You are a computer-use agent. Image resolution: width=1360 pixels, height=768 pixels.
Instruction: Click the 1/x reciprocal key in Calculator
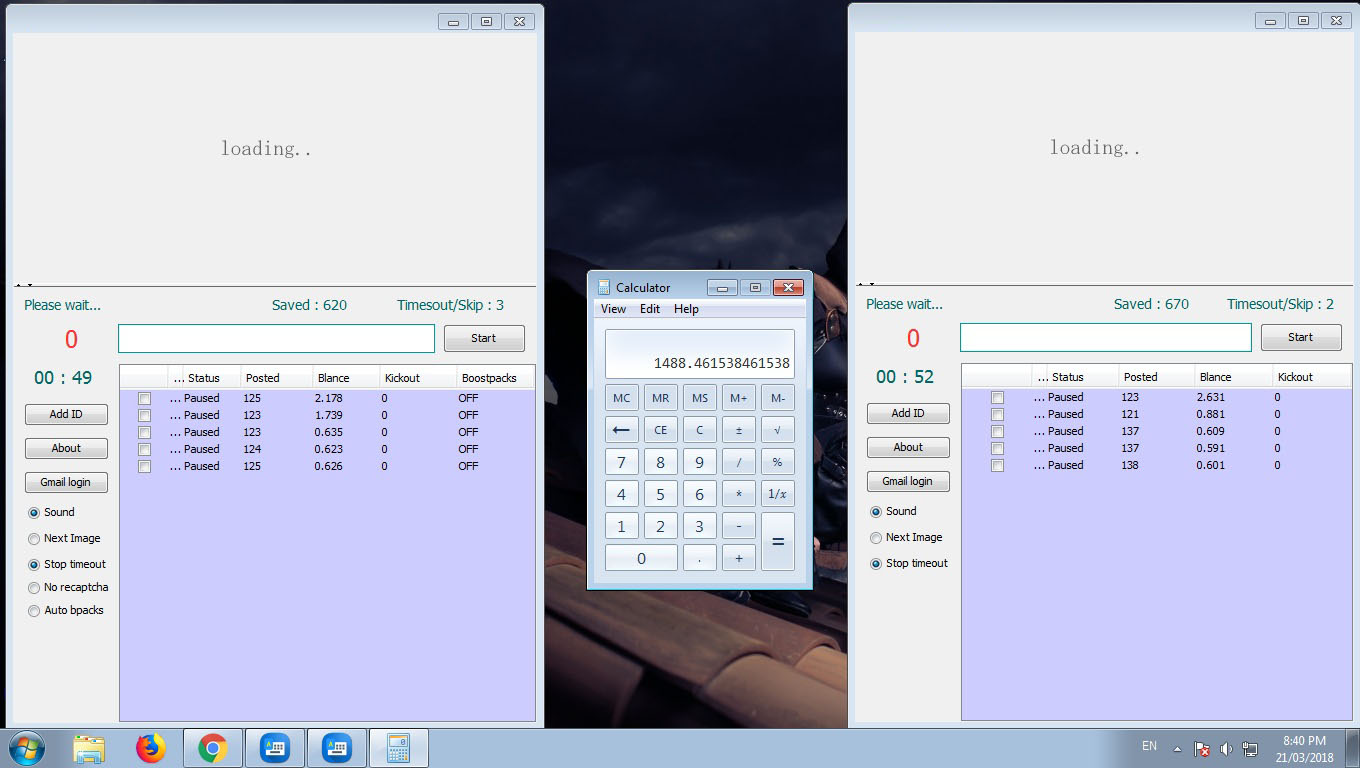(777, 494)
